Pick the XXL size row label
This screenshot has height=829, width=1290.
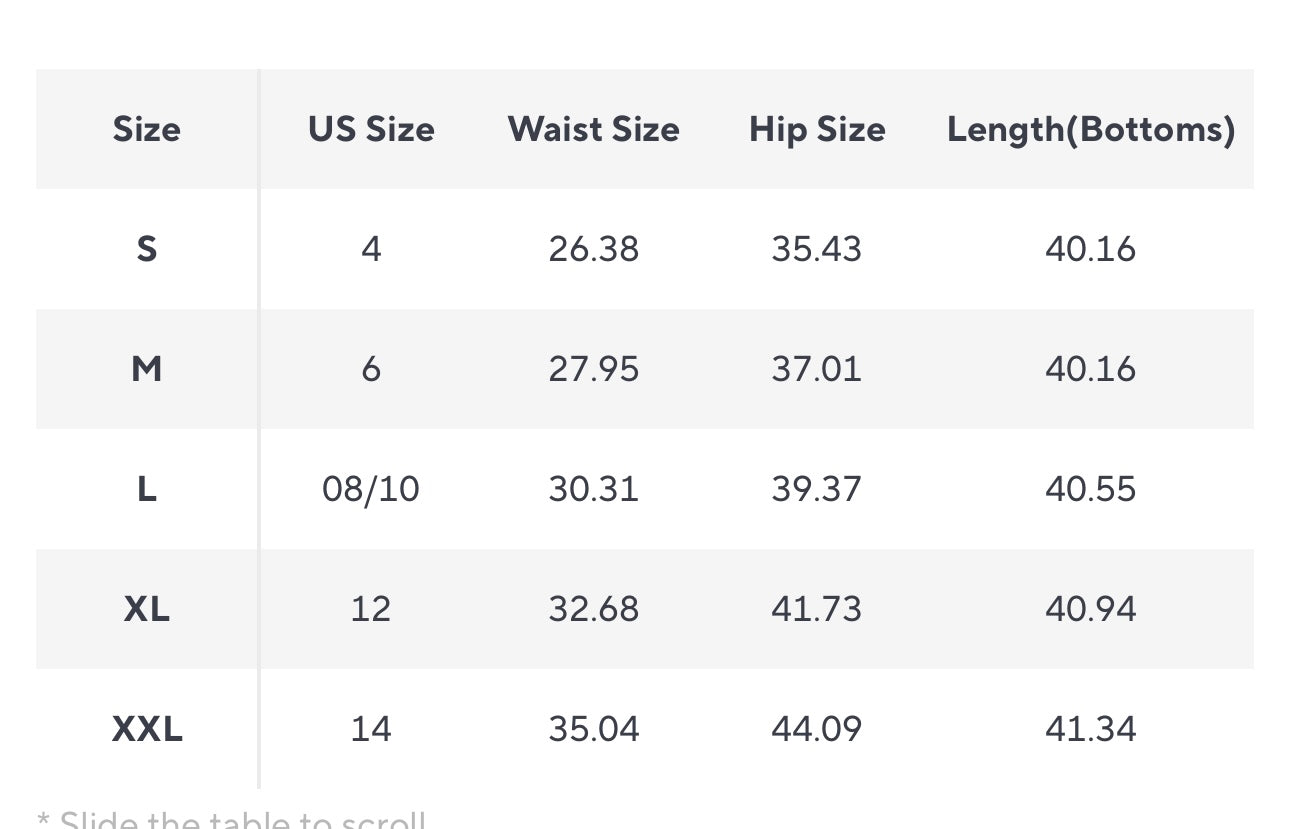147,729
